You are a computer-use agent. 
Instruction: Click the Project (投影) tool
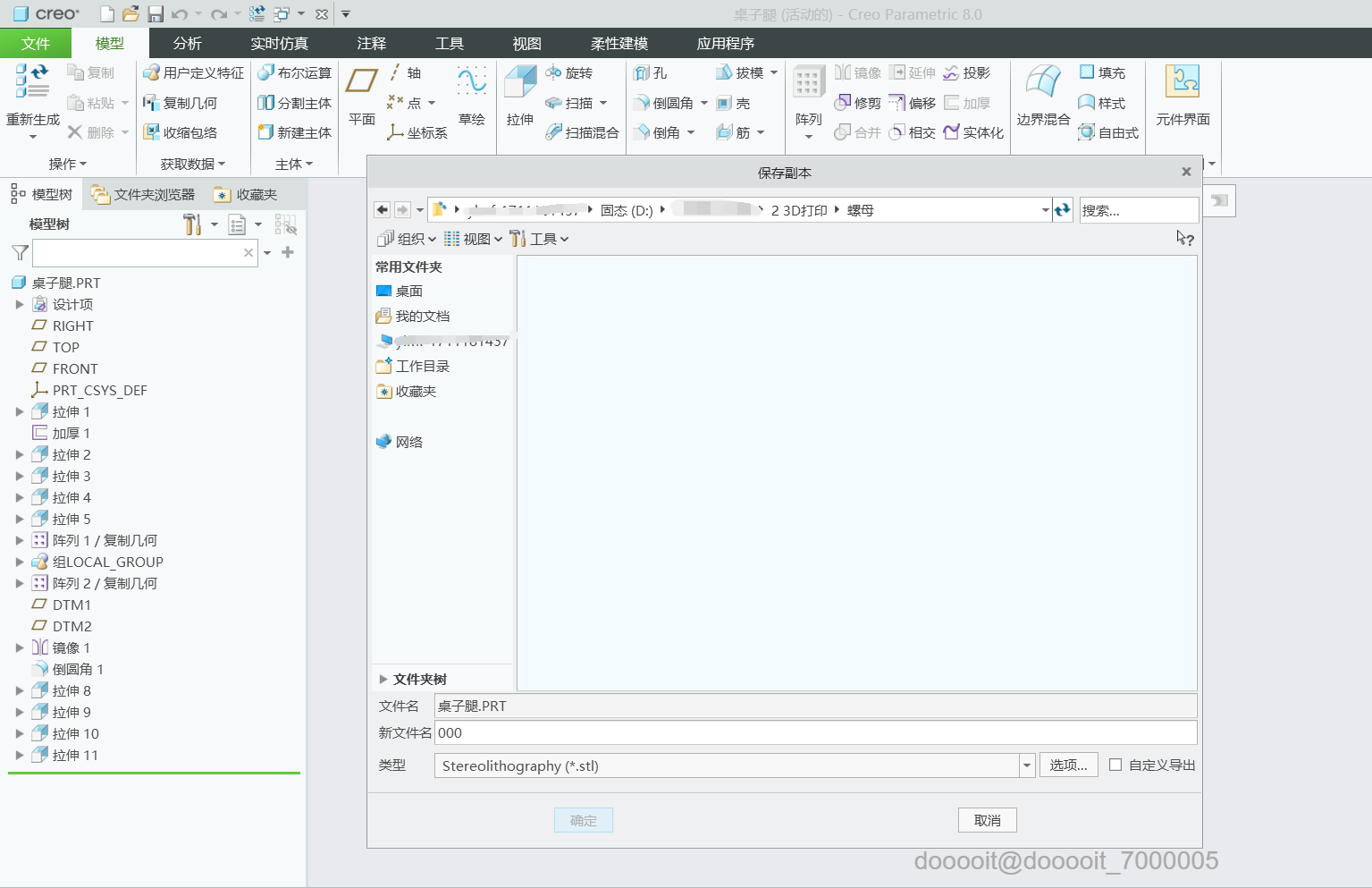tap(966, 72)
